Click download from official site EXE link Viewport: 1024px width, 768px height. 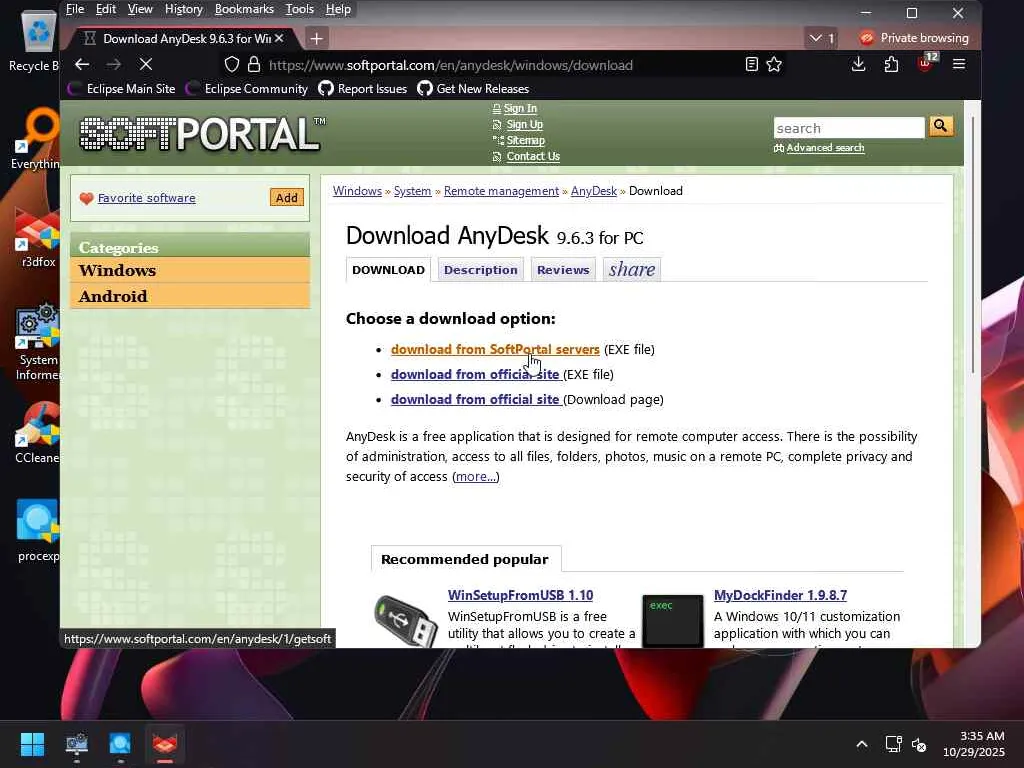[475, 374]
